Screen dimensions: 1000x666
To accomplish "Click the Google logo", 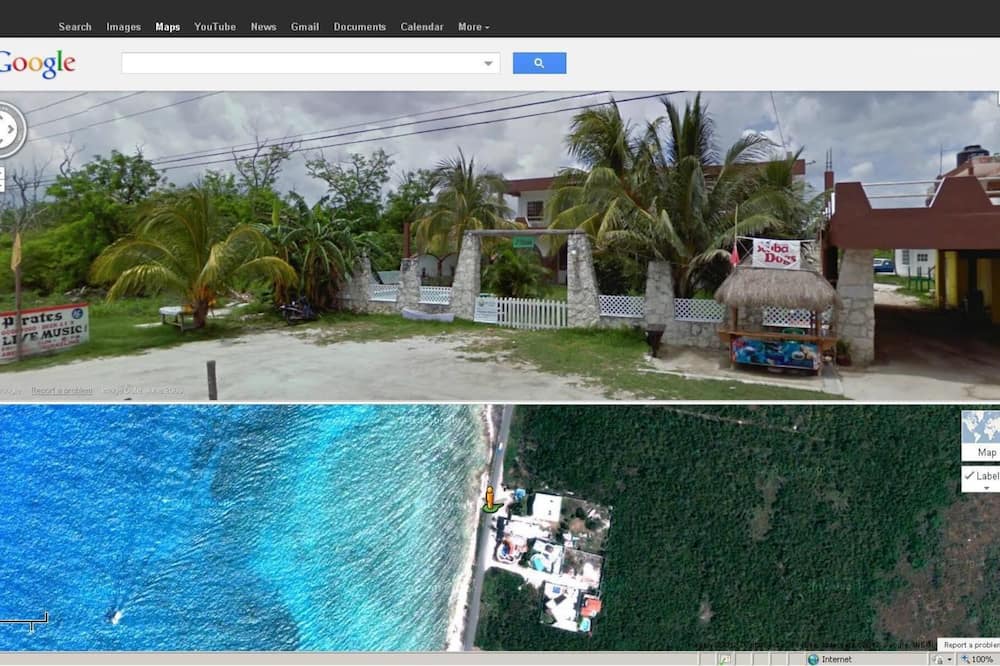I will click(x=37, y=64).
